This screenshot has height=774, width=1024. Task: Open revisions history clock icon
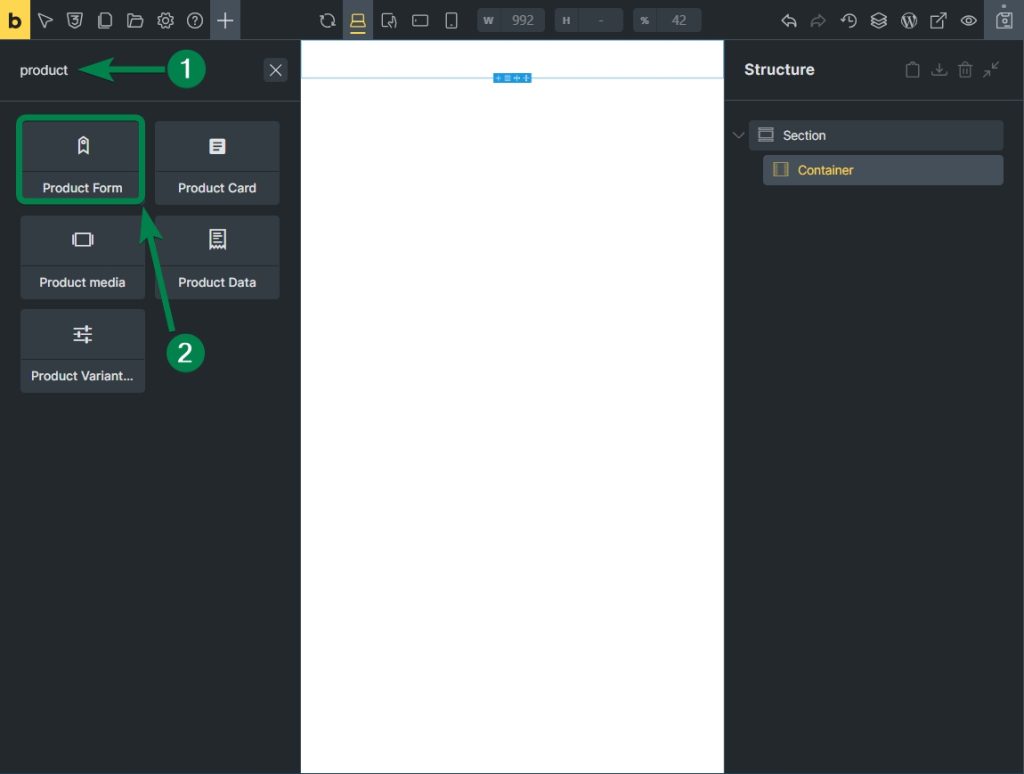(849, 20)
